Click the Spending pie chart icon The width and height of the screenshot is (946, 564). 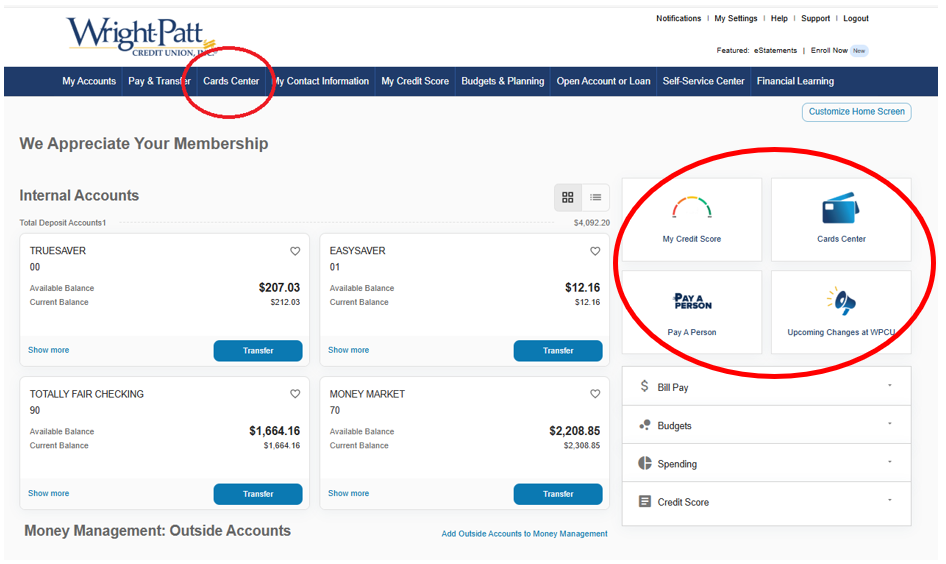[x=645, y=463]
